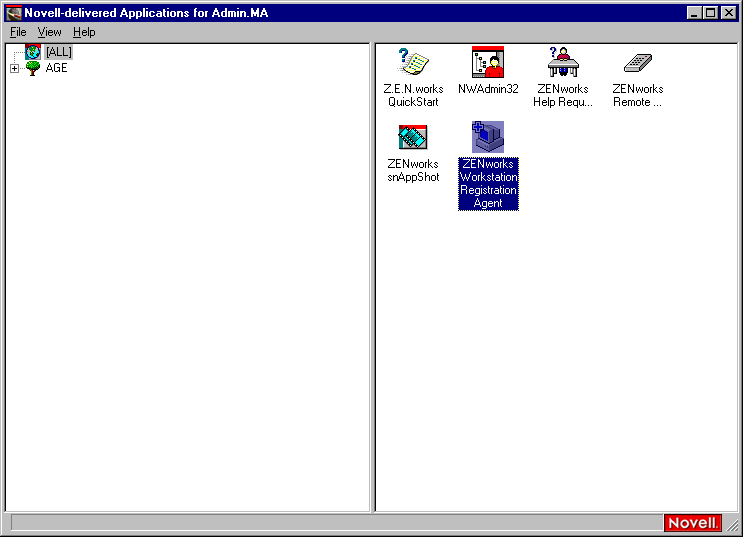Click the Novell logo in status bar
This screenshot has width=743, height=537.
(692, 523)
